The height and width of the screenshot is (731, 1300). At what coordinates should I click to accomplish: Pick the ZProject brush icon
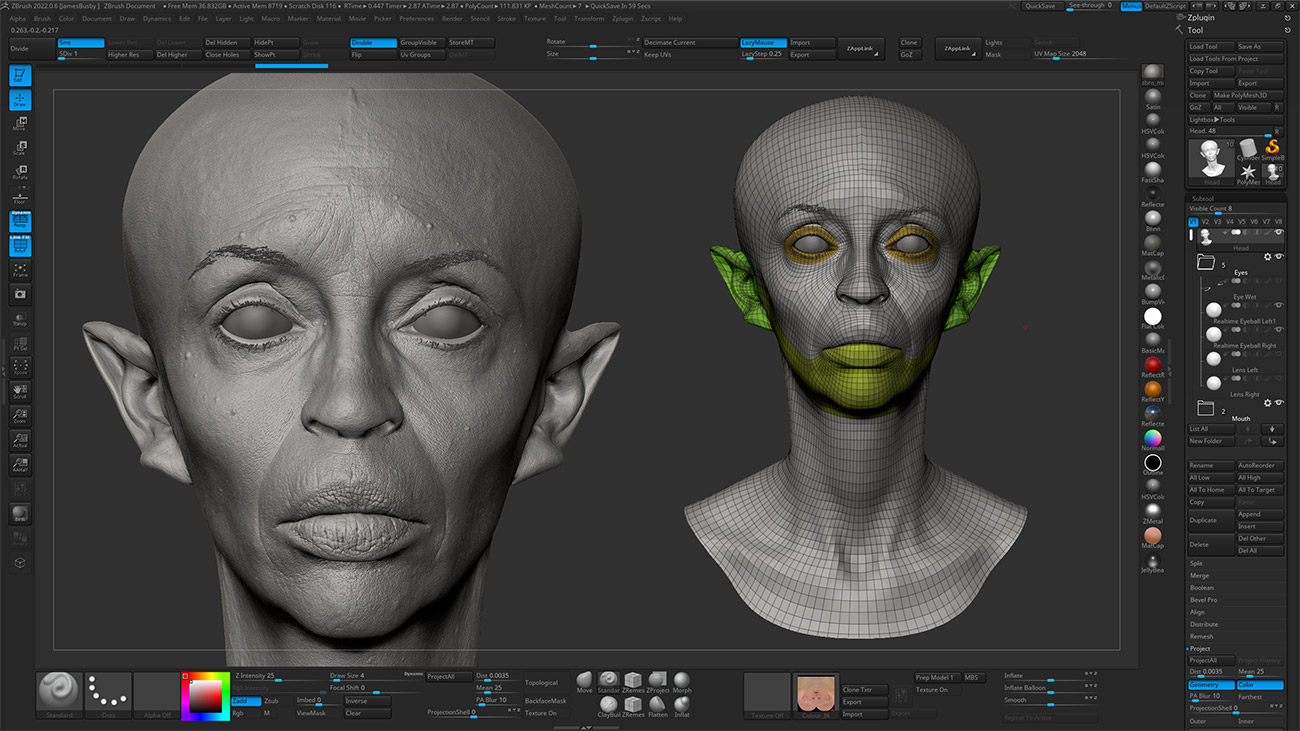tap(657, 682)
